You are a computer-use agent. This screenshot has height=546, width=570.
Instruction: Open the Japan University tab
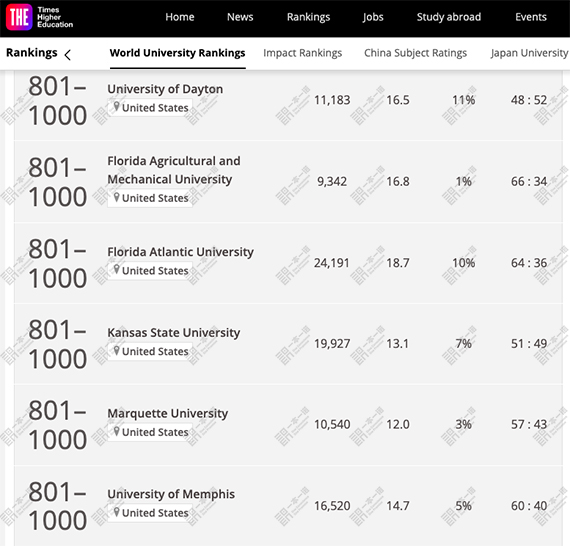point(529,53)
